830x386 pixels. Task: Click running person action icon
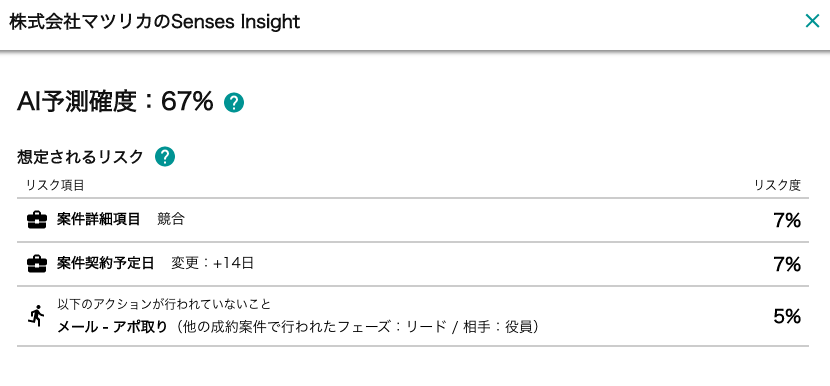point(36,316)
